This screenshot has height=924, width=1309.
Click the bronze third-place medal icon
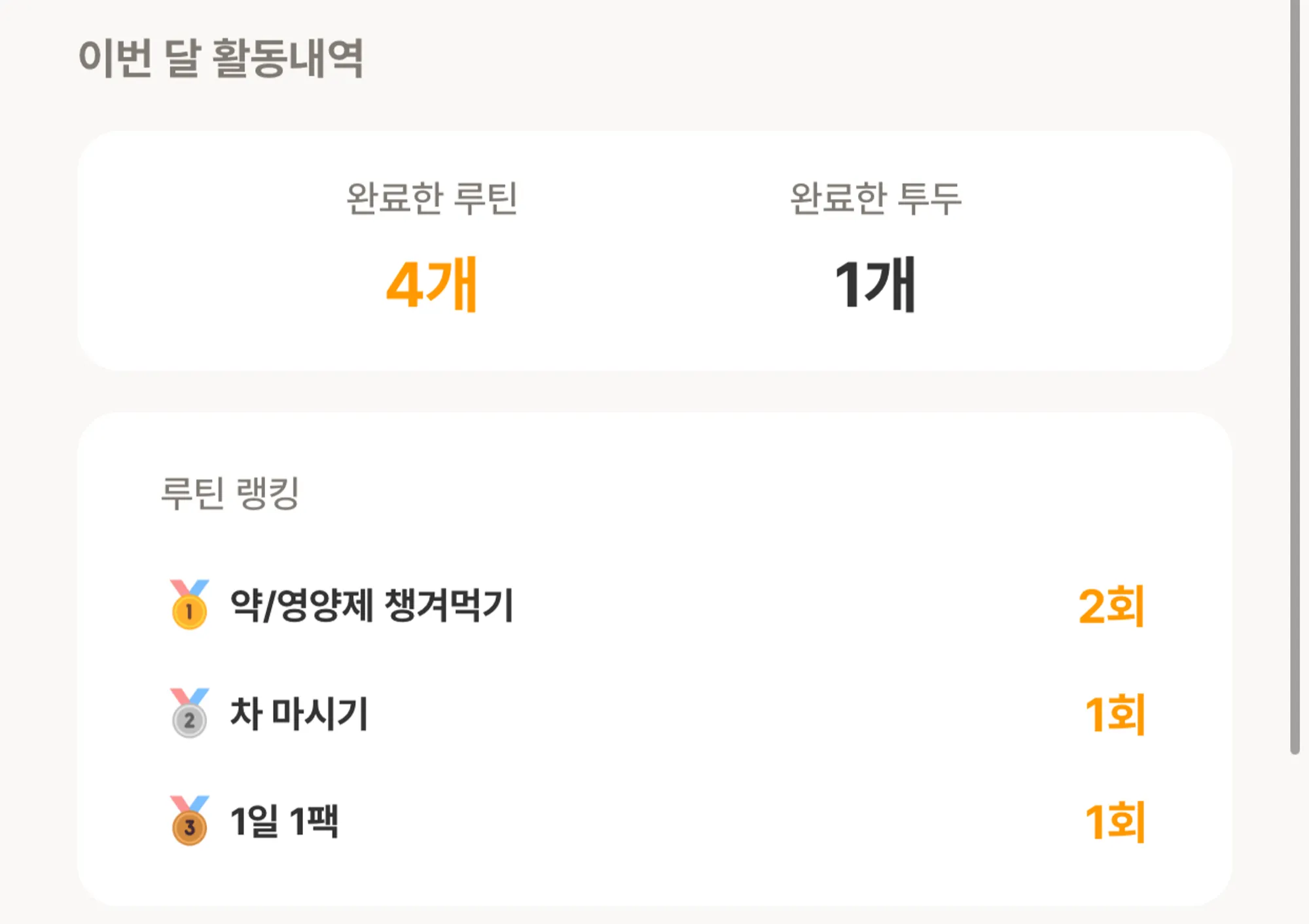(x=189, y=821)
